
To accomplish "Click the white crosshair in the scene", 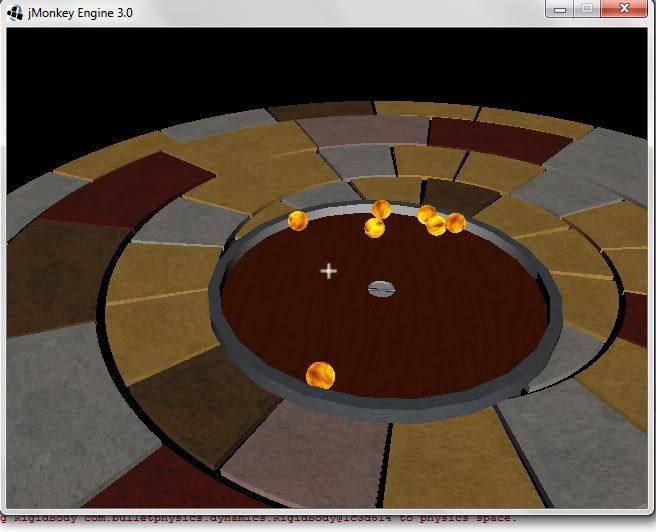I will click(328, 271).
